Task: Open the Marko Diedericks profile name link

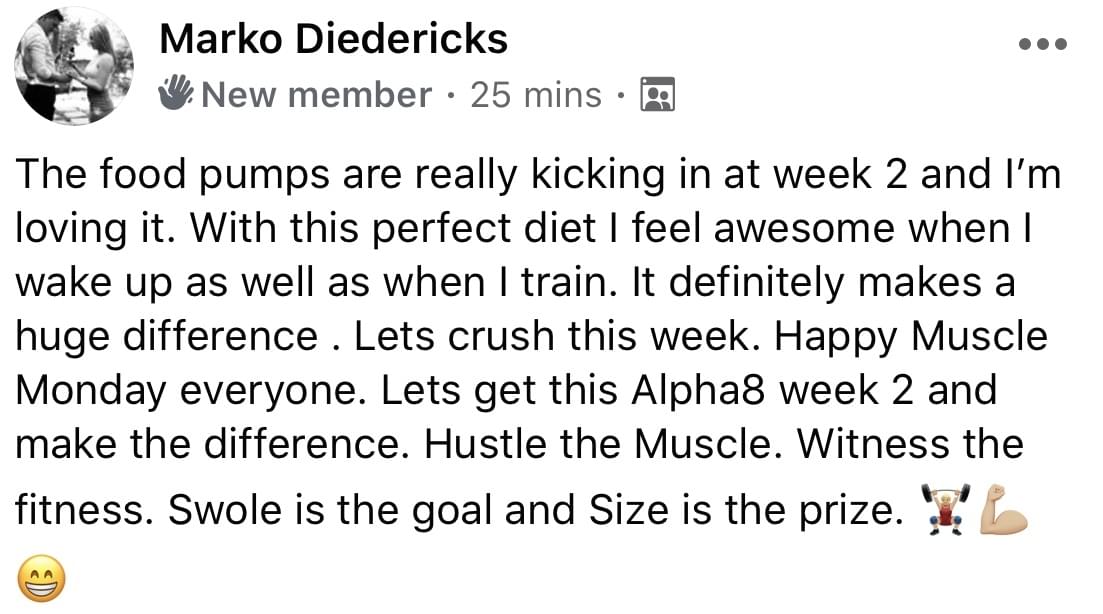Action: pyautogui.click(x=333, y=40)
